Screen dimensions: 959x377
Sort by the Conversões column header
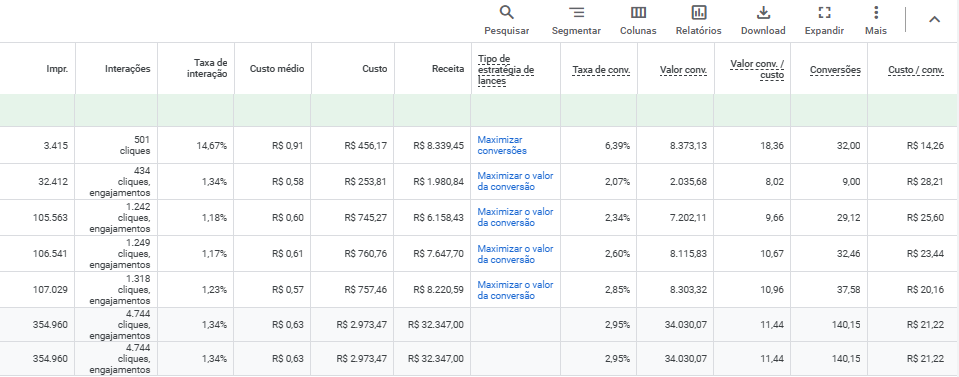[835, 70]
